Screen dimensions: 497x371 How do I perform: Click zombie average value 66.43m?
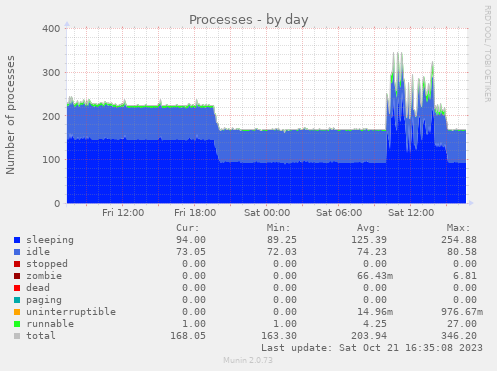click(x=375, y=276)
